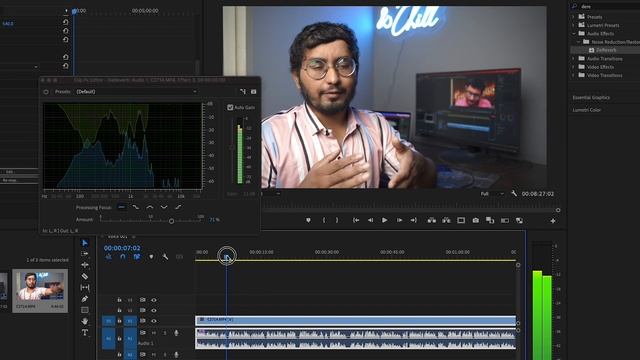Expand Video Transitions folder

(573, 75)
